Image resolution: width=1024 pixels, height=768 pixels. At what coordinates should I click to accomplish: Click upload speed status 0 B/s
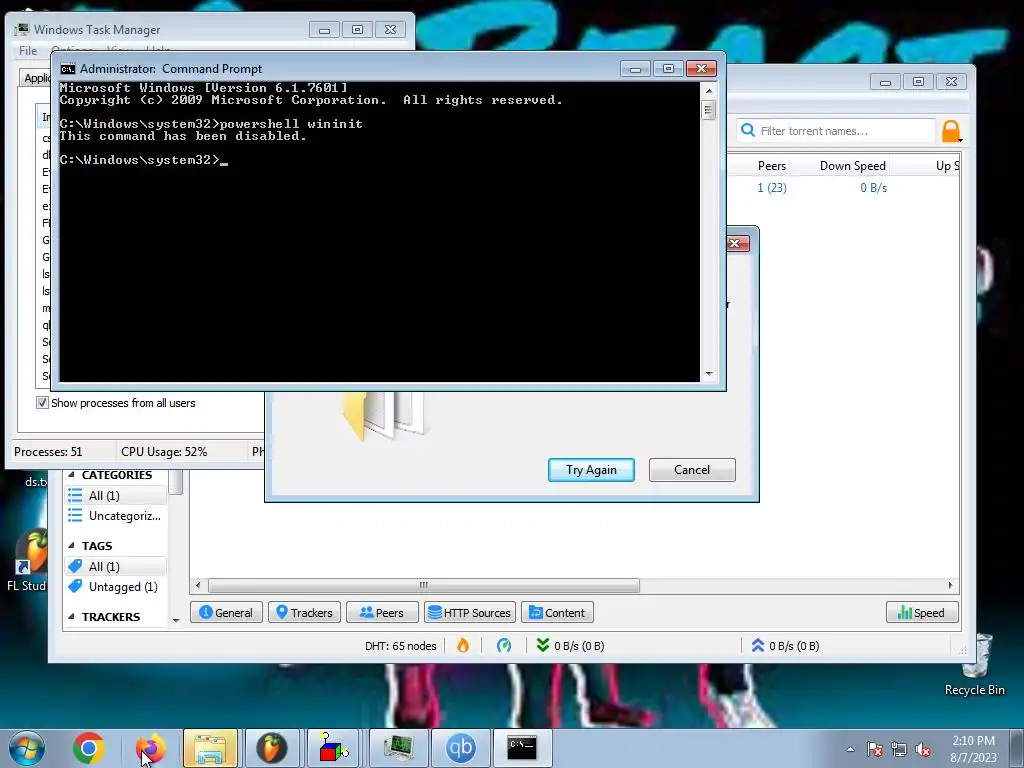(785, 646)
